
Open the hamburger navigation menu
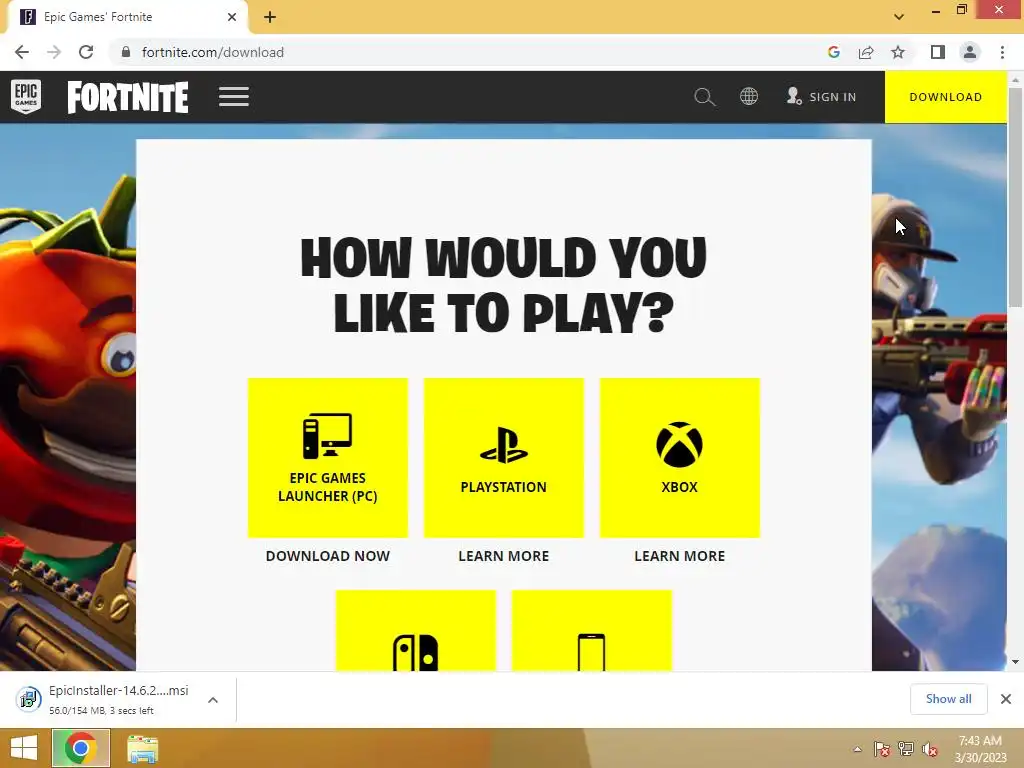pyautogui.click(x=234, y=97)
